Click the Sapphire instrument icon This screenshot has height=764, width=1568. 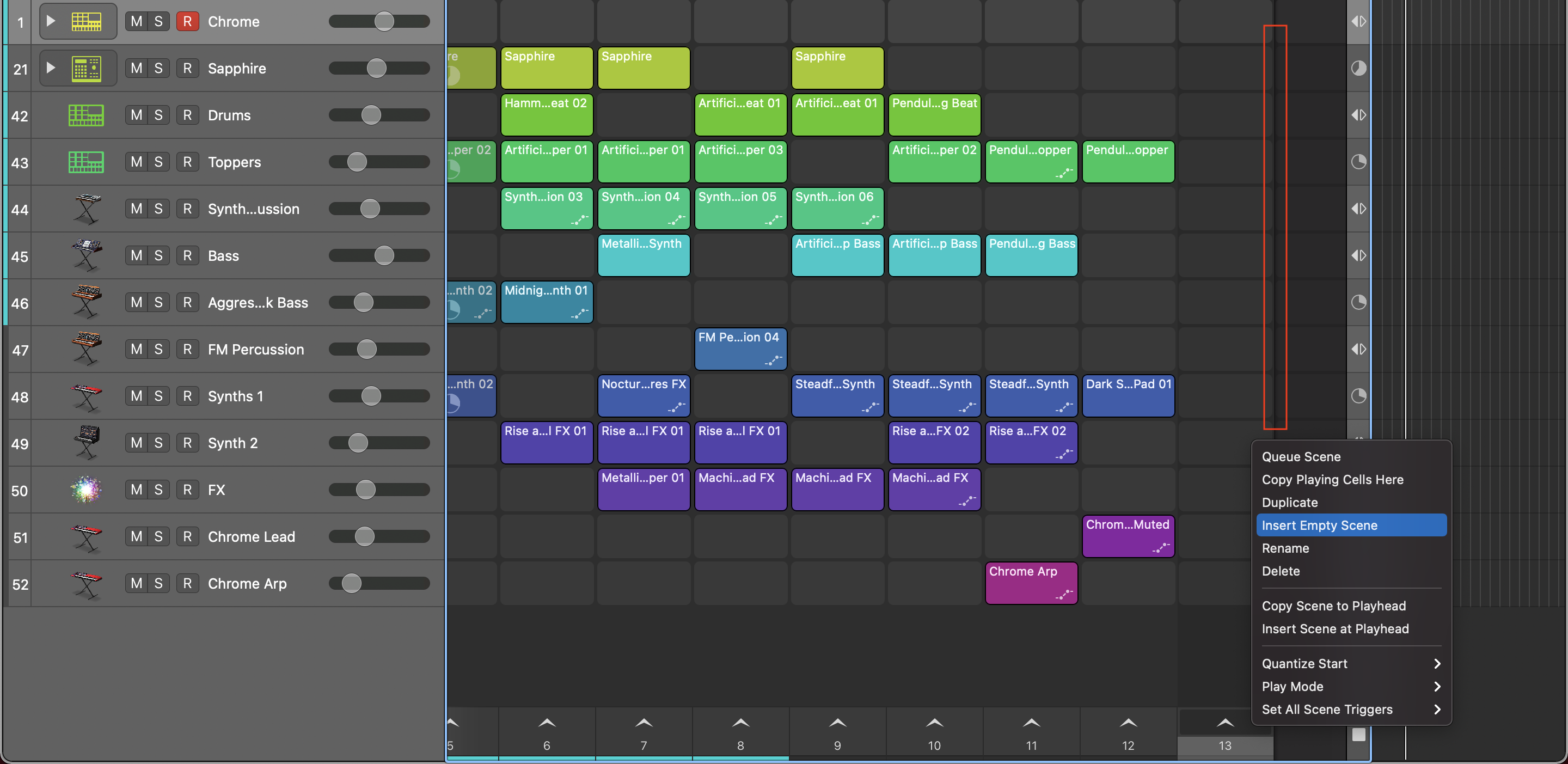click(86, 68)
